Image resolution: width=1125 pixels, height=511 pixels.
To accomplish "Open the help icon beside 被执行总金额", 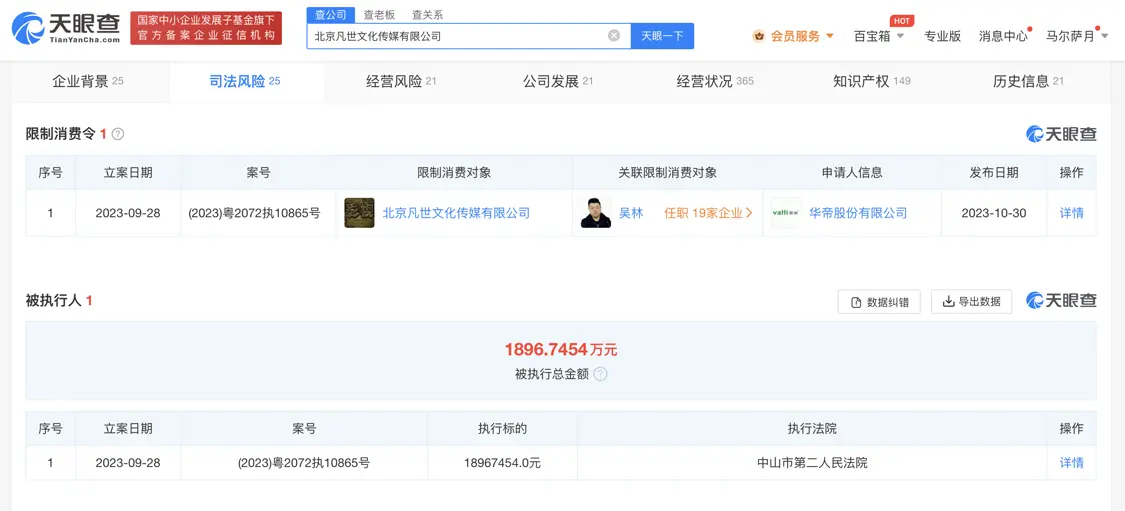I will [601, 374].
